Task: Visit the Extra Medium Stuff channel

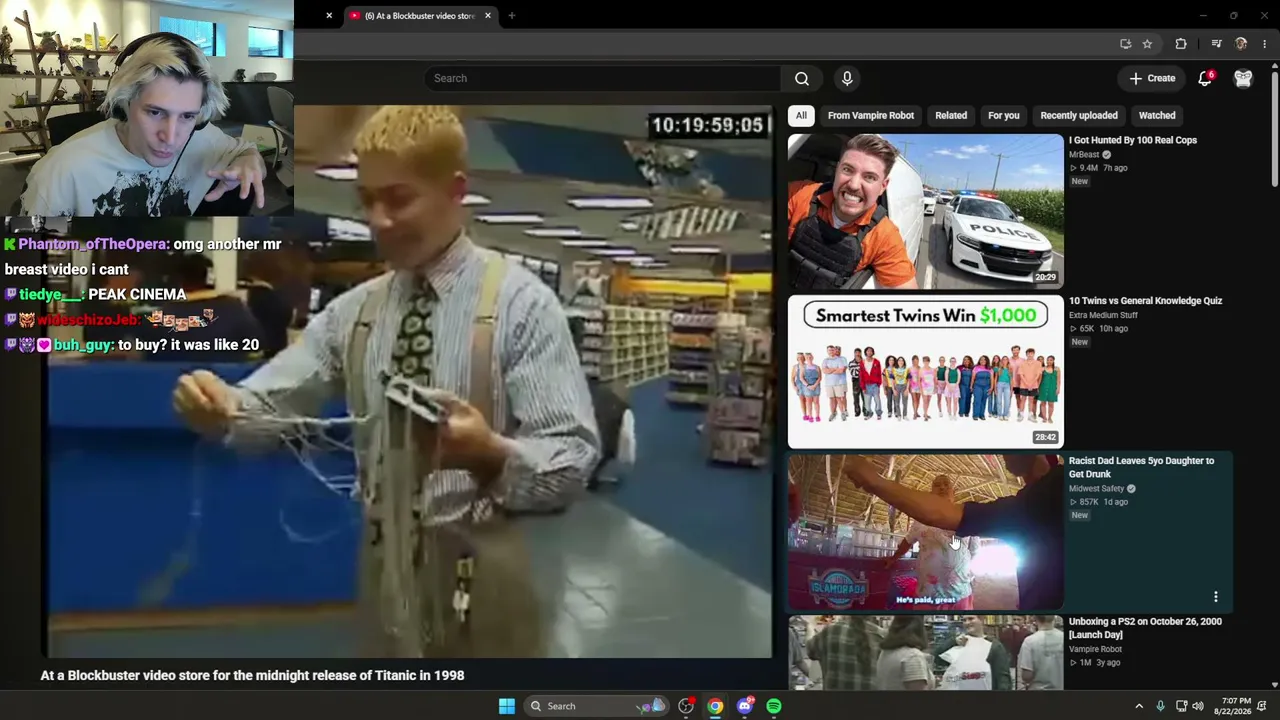Action: [1104, 315]
